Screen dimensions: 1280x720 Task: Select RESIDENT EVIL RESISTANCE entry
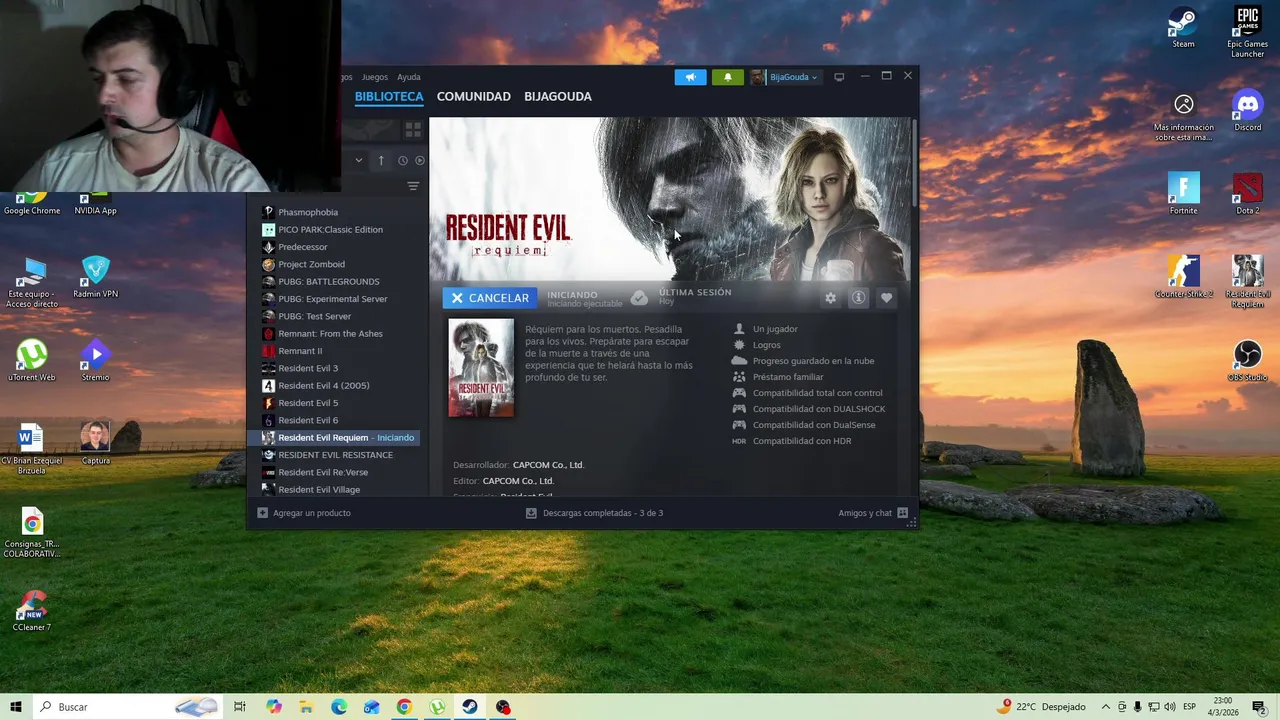[x=338, y=455]
